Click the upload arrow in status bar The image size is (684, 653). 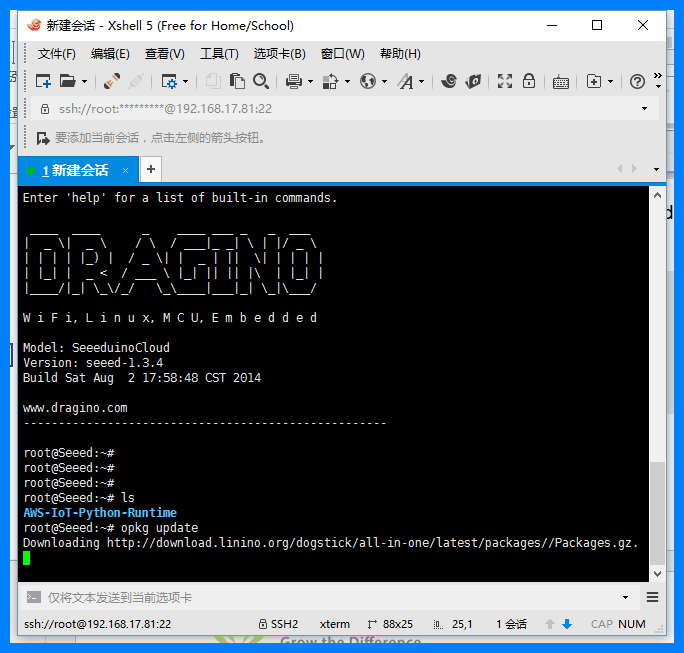550,624
